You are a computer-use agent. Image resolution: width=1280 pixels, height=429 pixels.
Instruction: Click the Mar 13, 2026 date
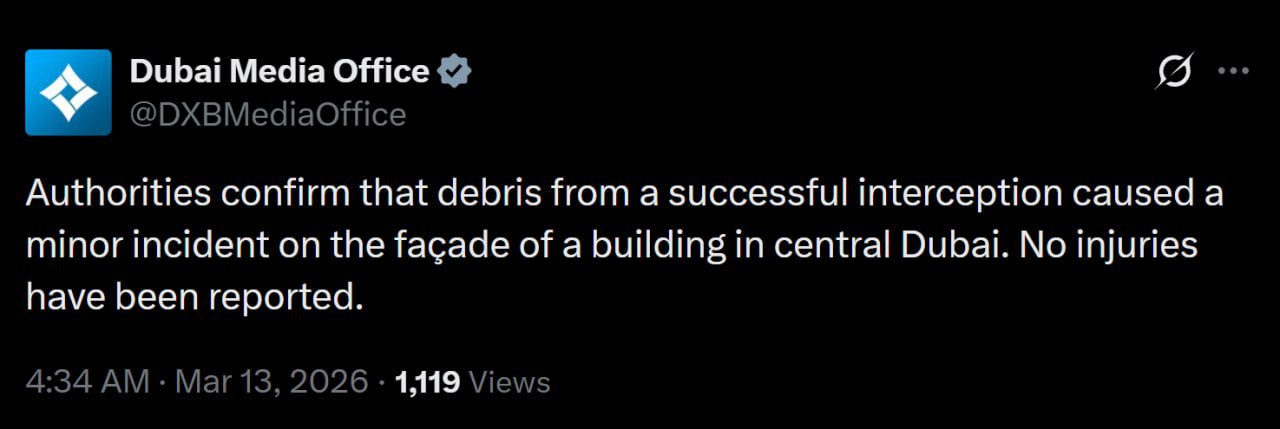click(x=273, y=382)
